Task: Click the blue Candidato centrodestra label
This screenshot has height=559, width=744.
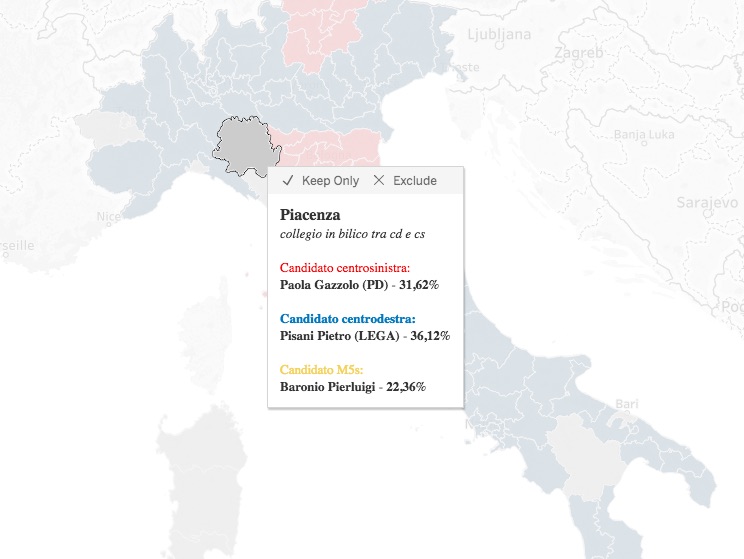Action: click(x=346, y=318)
